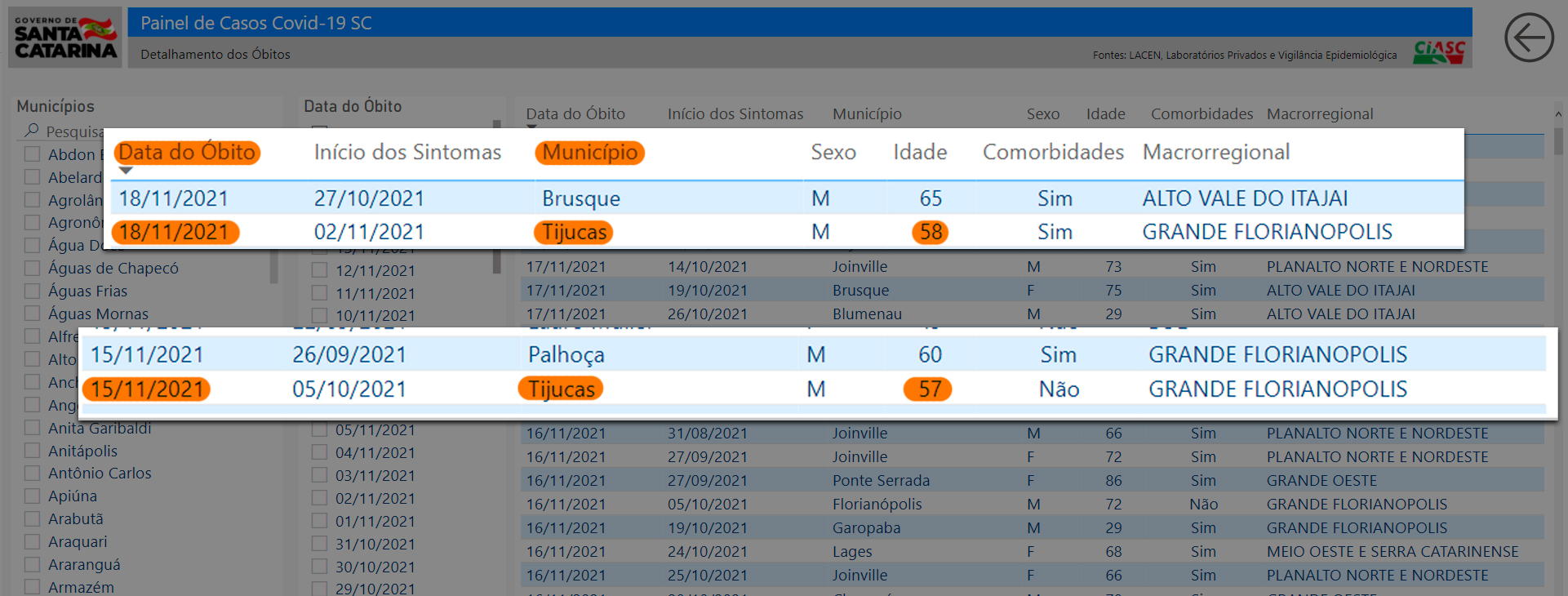Toggle the Araquari checkbox
Viewport: 1568px width, 596px height.
tap(33, 541)
